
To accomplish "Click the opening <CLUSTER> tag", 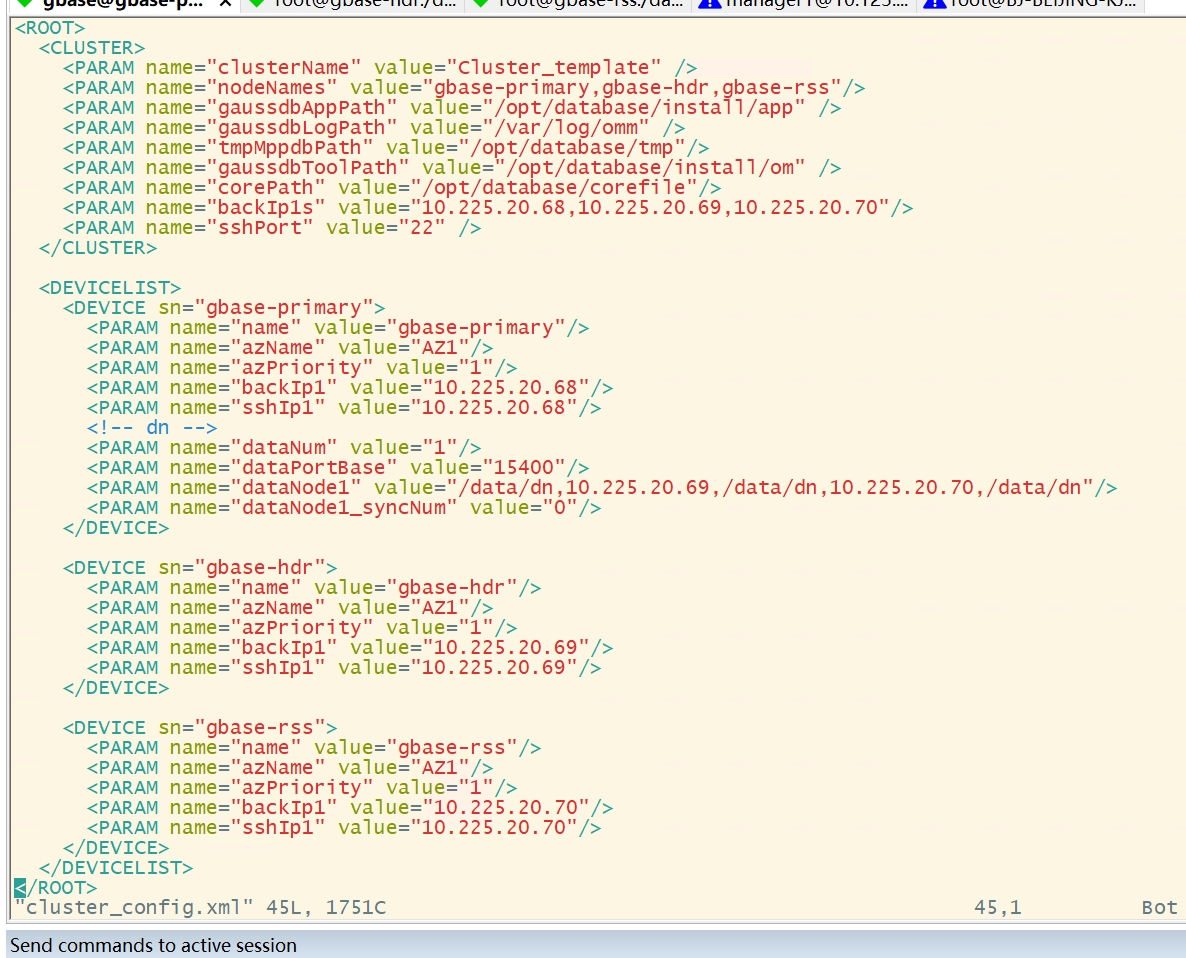I will 92,48.
